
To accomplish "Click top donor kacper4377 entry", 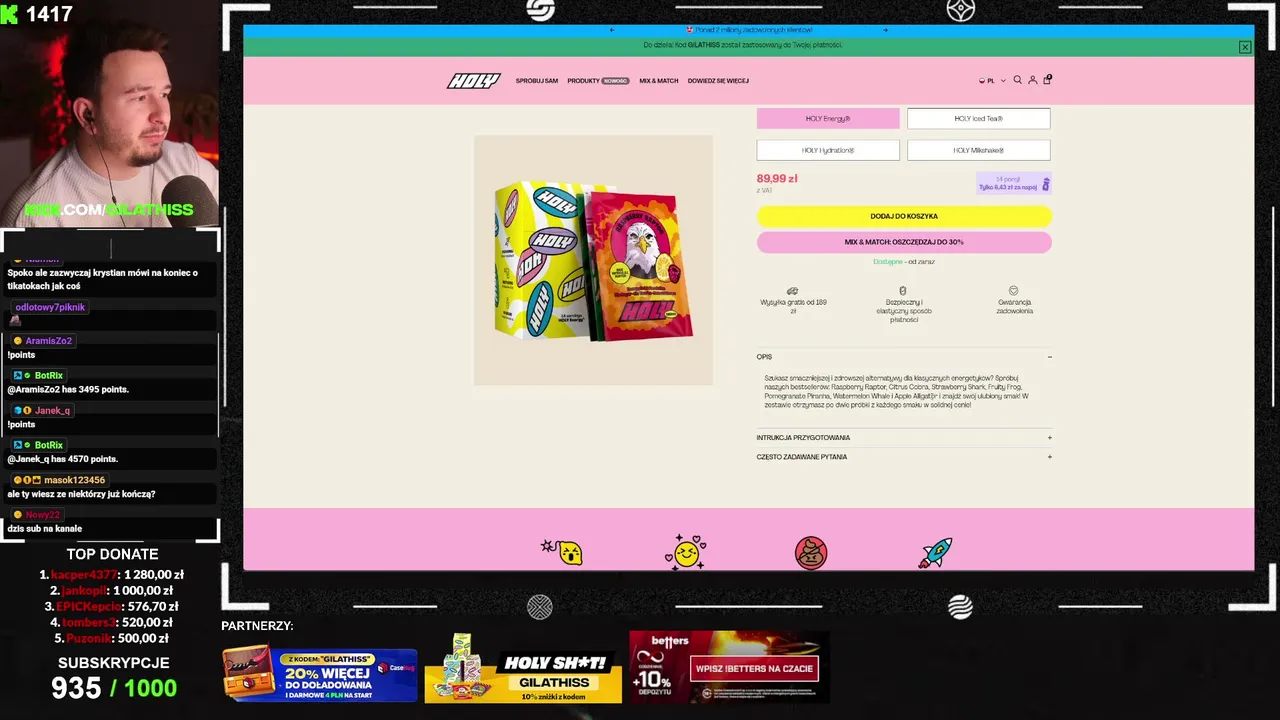I will click(112, 575).
